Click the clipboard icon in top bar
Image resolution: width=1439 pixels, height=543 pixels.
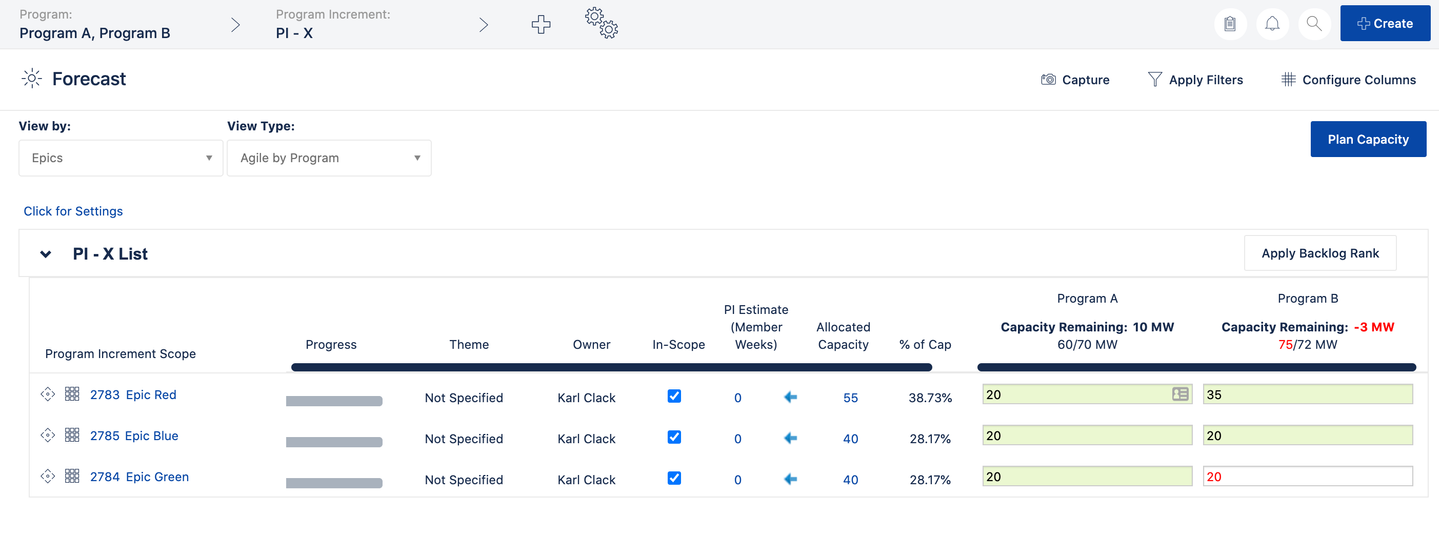pyautogui.click(x=1230, y=24)
